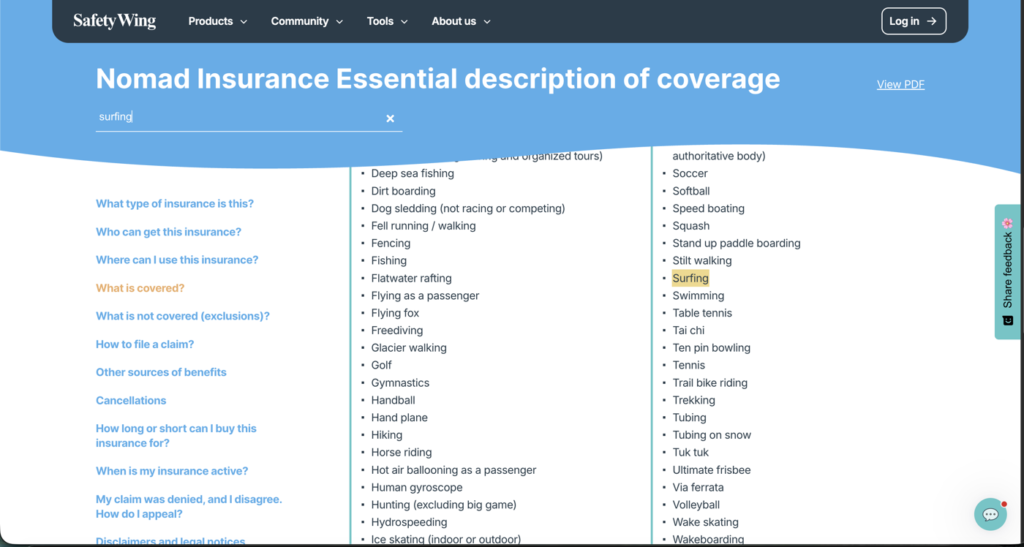This screenshot has width=1024, height=547.
Task: Click the Hand plane entry
Action: [x=400, y=418]
